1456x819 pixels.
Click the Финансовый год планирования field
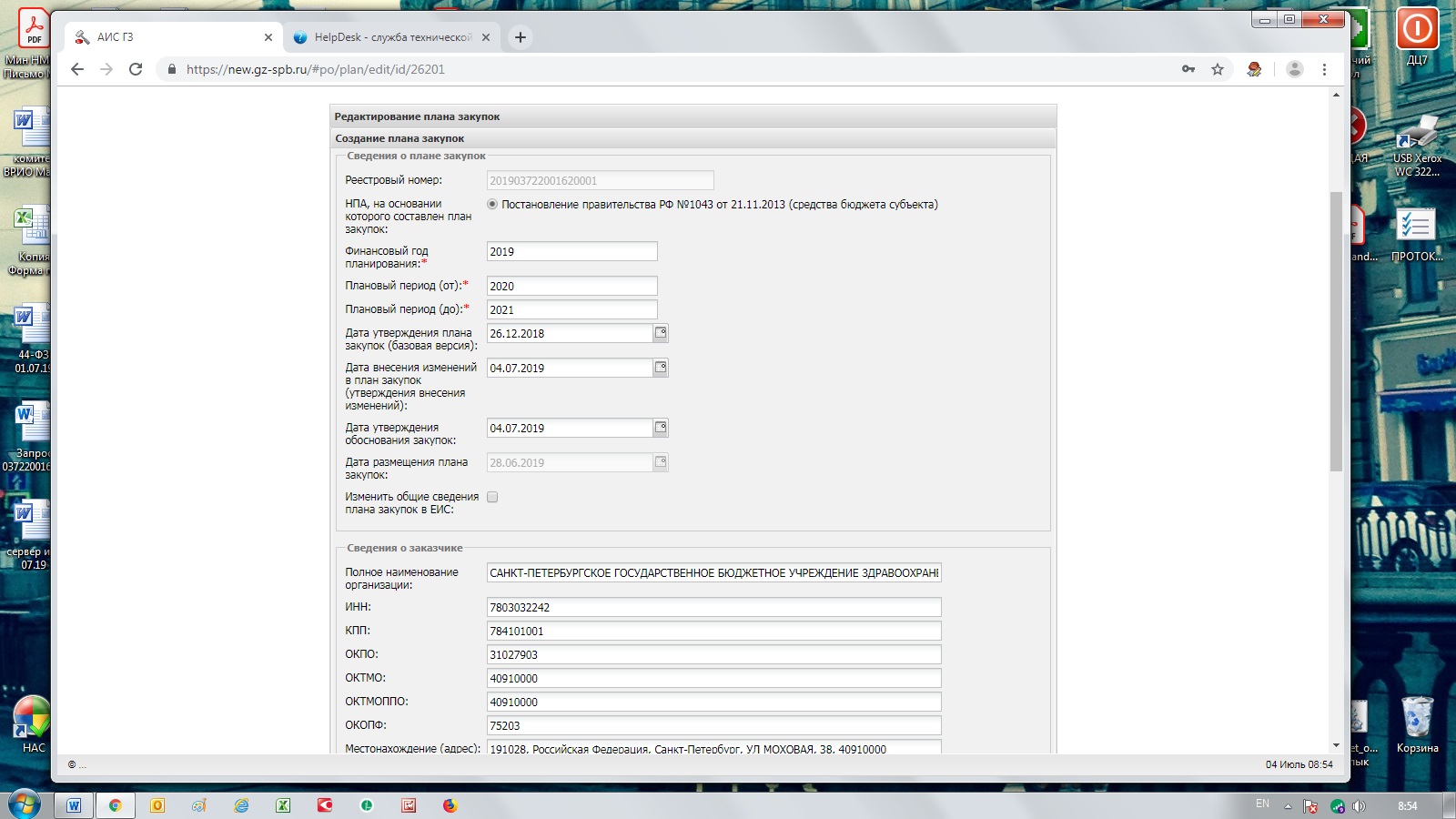coord(571,251)
